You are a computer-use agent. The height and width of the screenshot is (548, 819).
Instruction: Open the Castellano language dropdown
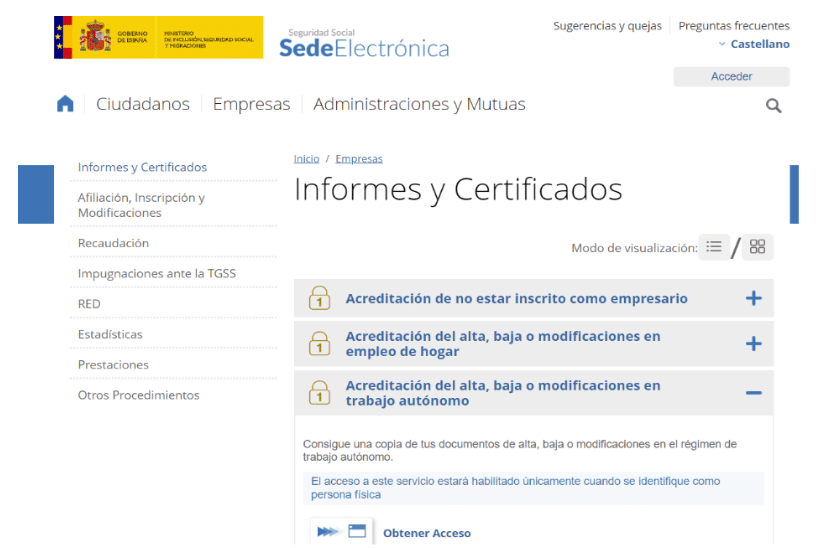[754, 44]
